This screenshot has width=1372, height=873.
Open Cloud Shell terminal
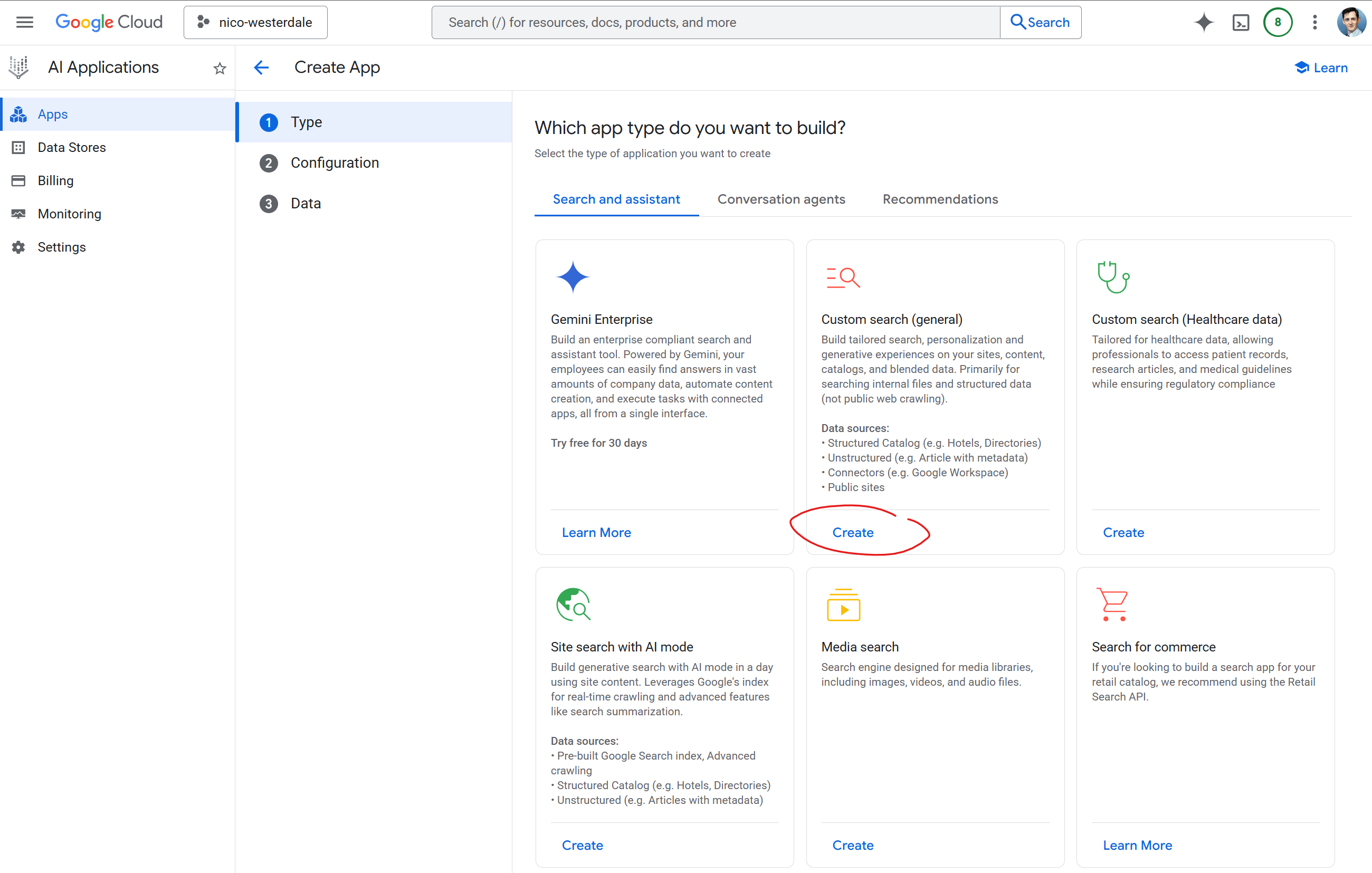[1241, 22]
